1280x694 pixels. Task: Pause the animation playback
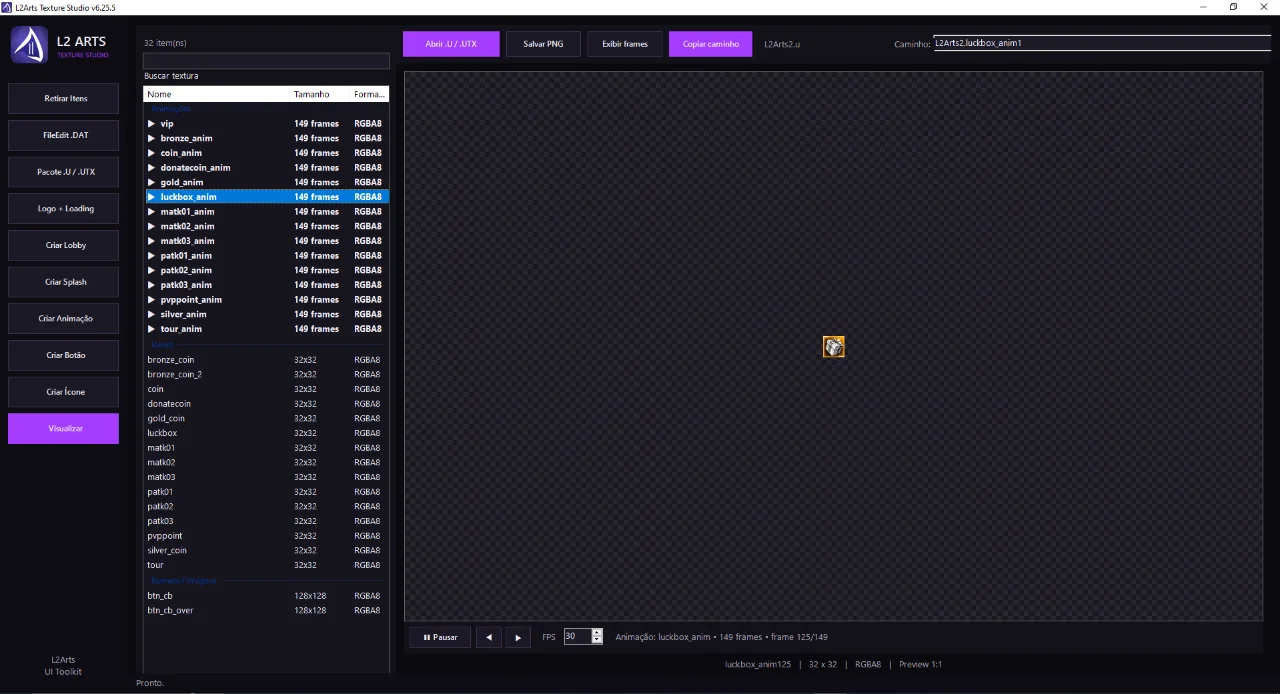[440, 637]
